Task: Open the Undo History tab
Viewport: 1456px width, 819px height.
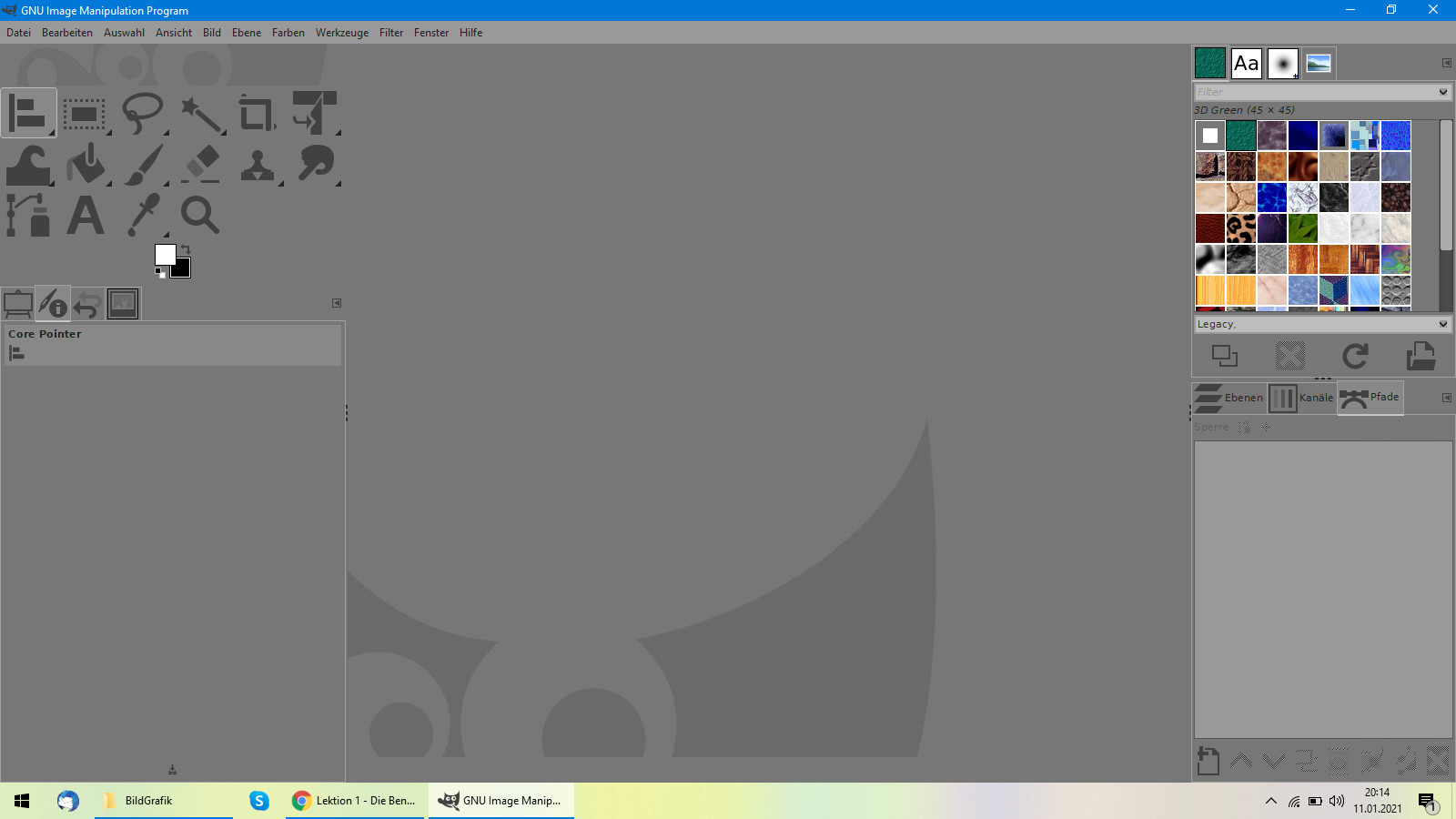Action: click(x=87, y=304)
